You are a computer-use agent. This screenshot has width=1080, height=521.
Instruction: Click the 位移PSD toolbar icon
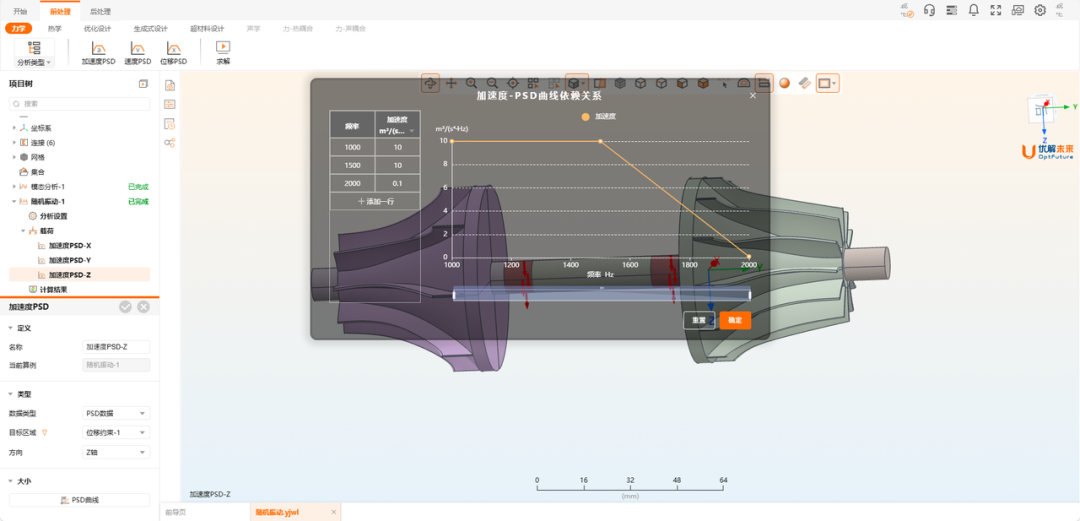[x=173, y=52]
